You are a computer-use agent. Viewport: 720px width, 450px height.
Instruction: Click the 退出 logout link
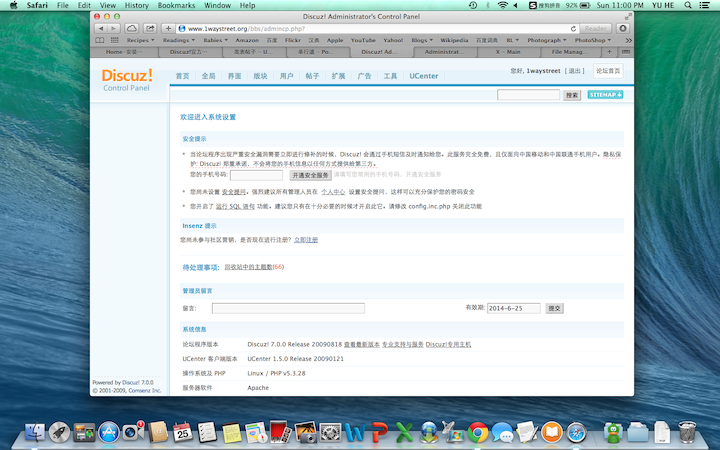pos(574,71)
